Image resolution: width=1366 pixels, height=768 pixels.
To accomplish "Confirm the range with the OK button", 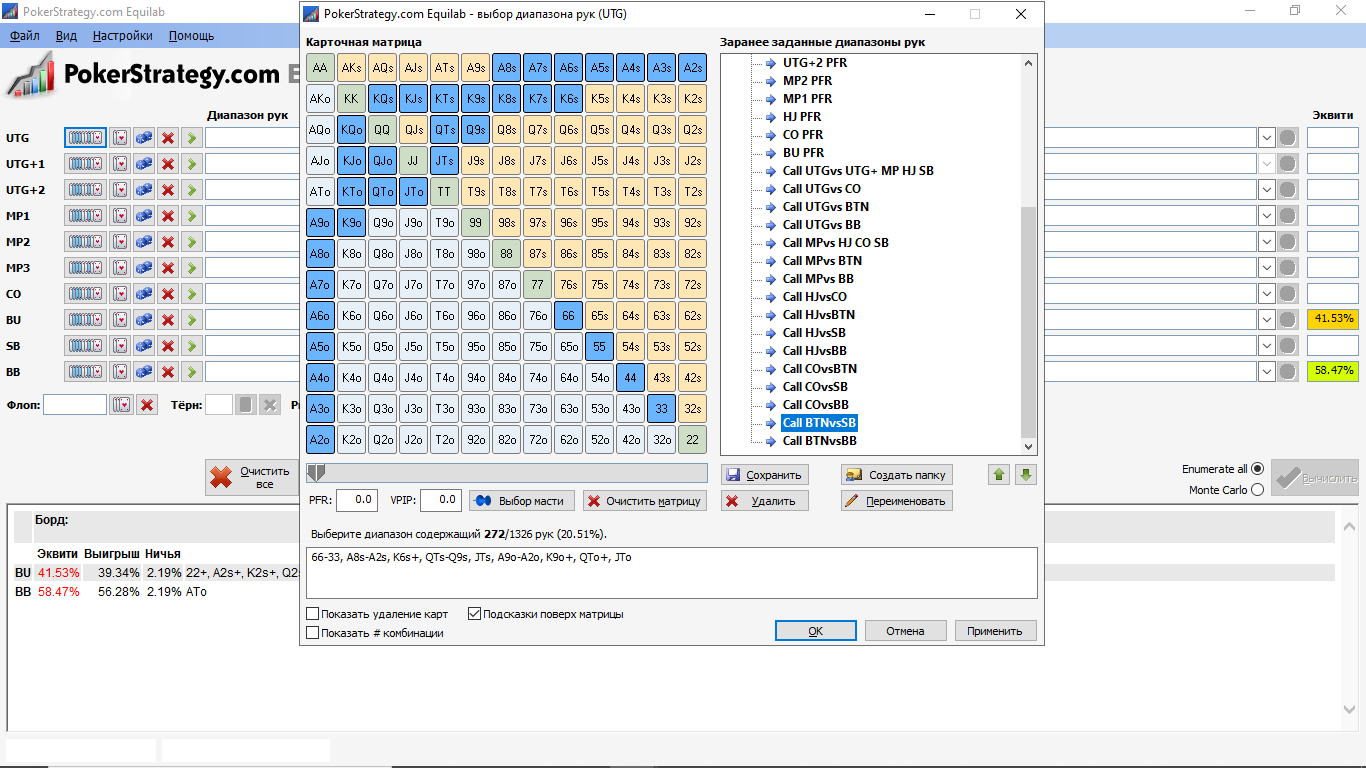I will [x=816, y=631].
